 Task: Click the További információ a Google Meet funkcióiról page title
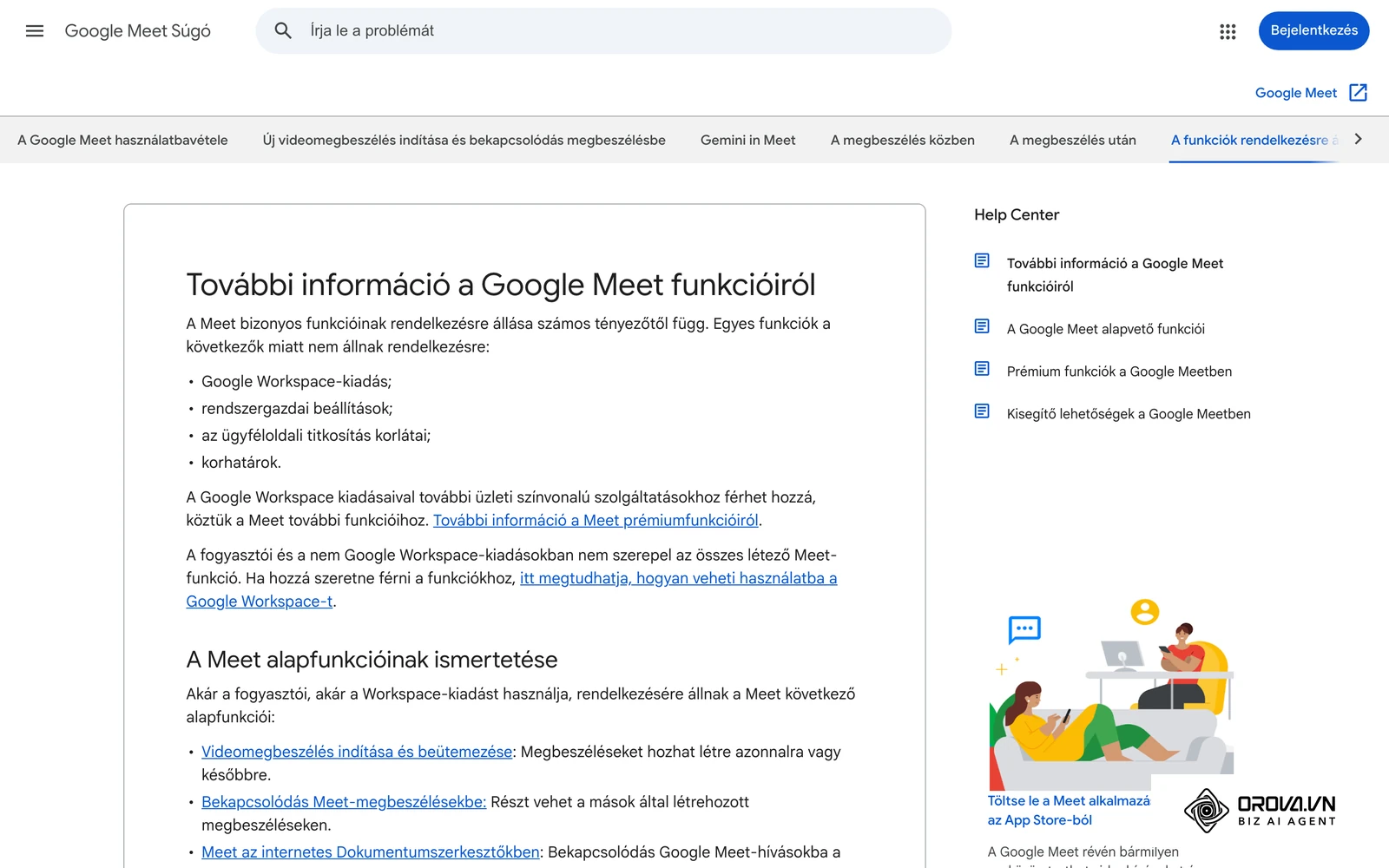tap(501, 285)
